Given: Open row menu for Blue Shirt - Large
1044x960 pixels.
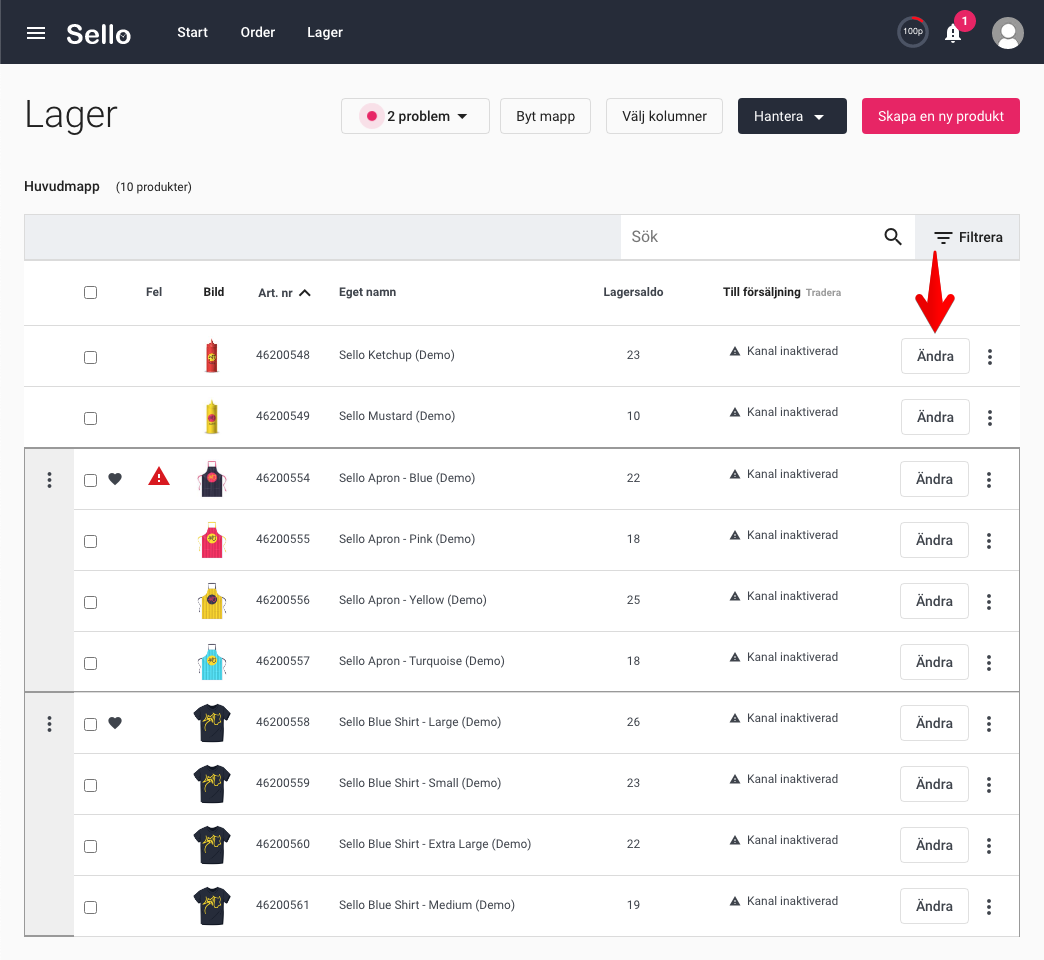Looking at the screenshot, I should click(989, 724).
